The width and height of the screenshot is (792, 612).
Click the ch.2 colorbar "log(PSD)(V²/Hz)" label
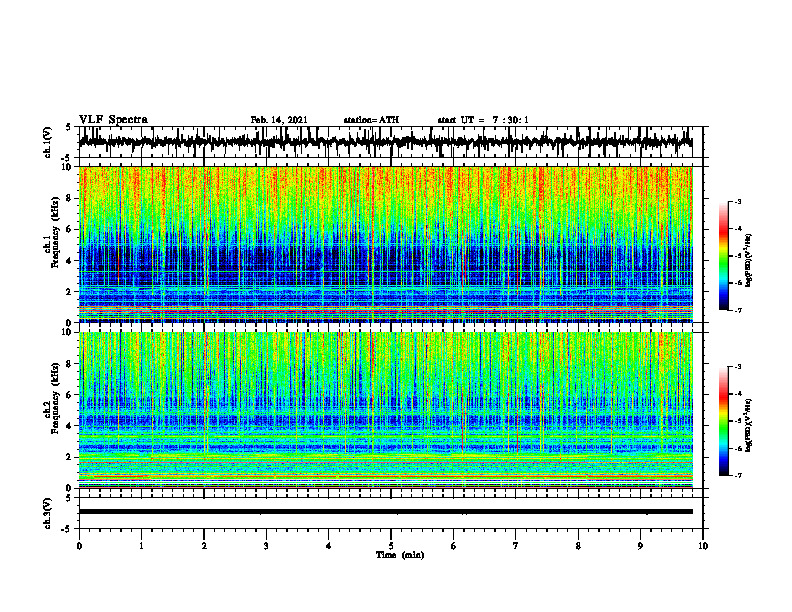point(749,426)
